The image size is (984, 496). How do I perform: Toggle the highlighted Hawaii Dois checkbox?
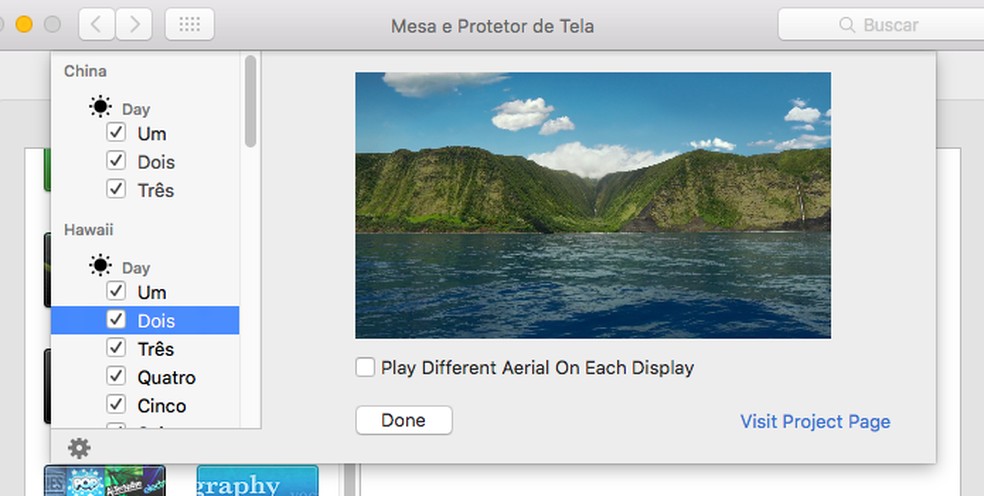click(116, 320)
